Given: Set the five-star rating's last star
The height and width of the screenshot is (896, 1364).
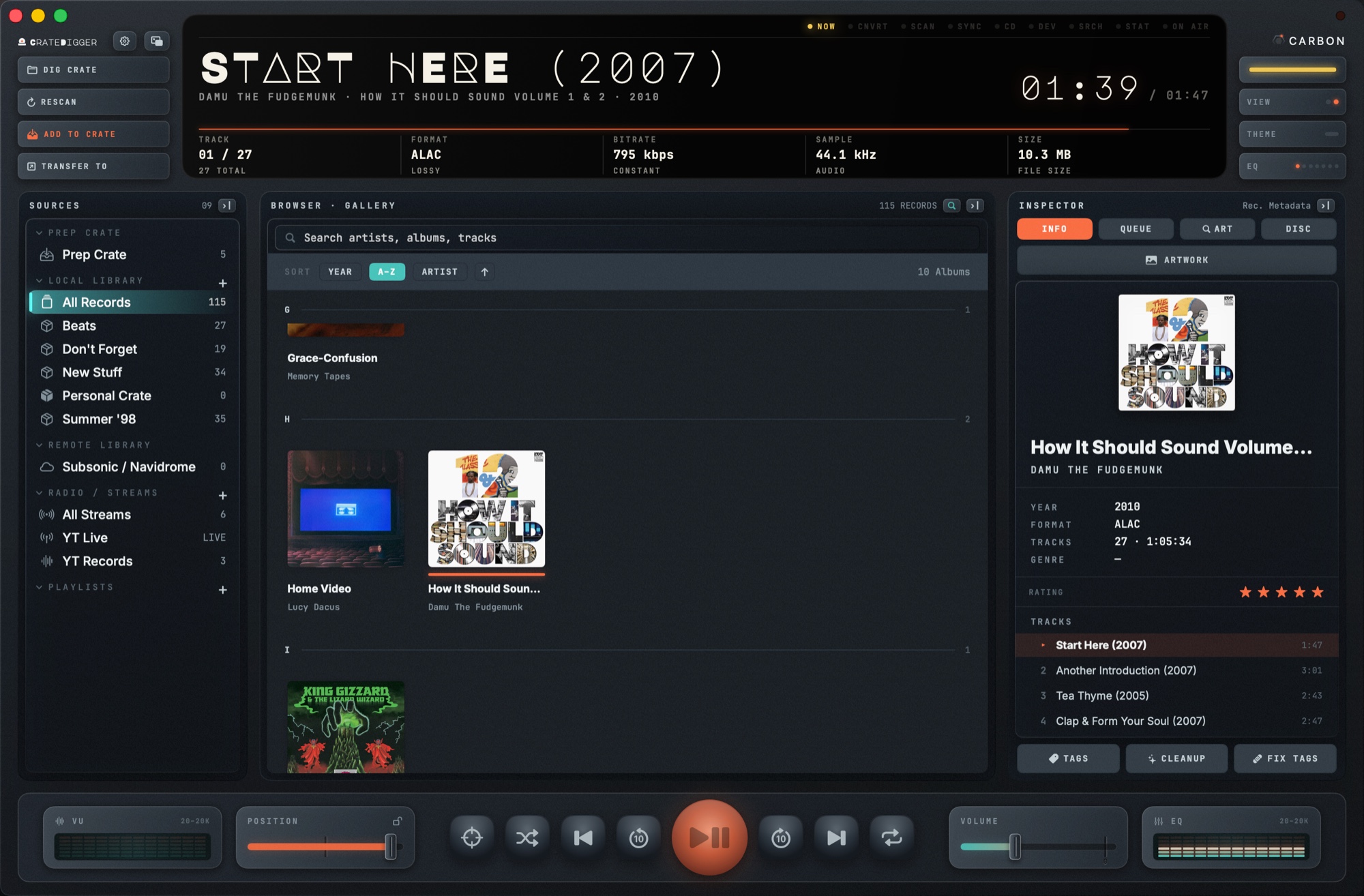Looking at the screenshot, I should [x=1318, y=592].
